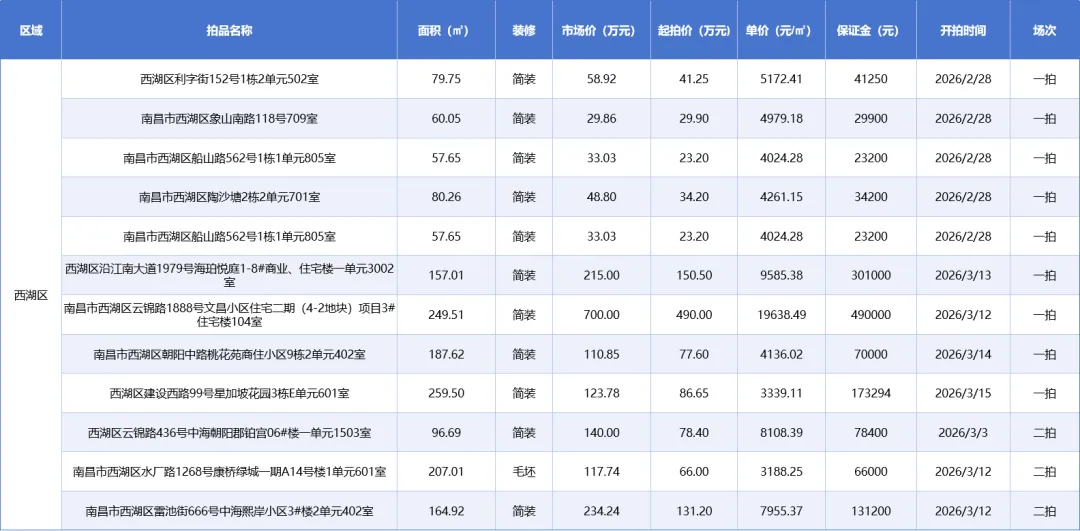Screen dimensions: 1080x531
Task: Select the 场次 column header
Action: click(1044, 31)
